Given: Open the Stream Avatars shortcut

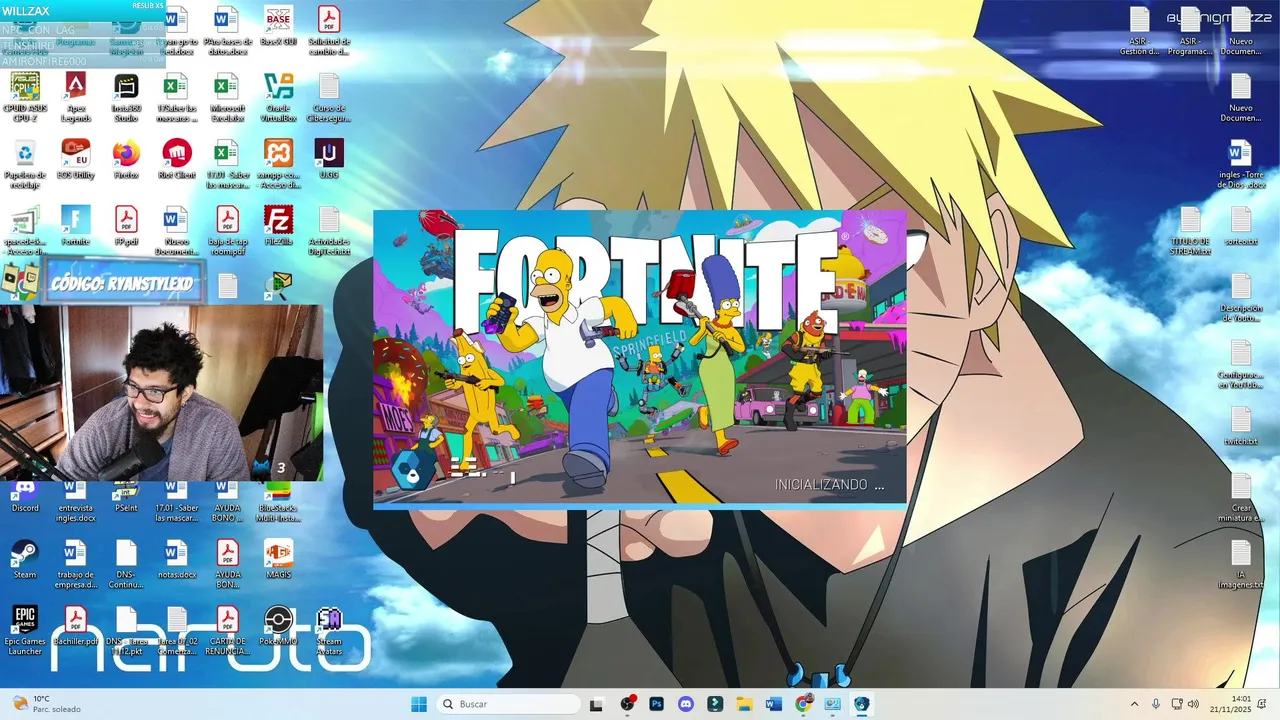Looking at the screenshot, I should point(329,631).
